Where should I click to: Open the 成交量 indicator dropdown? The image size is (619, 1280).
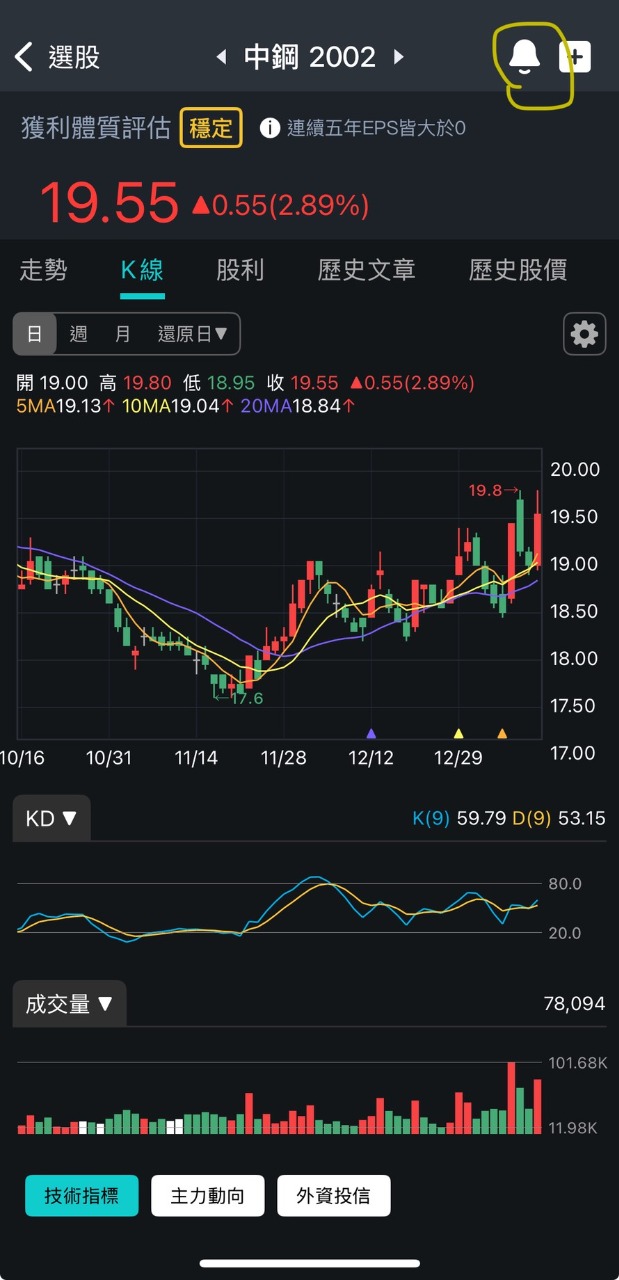coord(69,1004)
